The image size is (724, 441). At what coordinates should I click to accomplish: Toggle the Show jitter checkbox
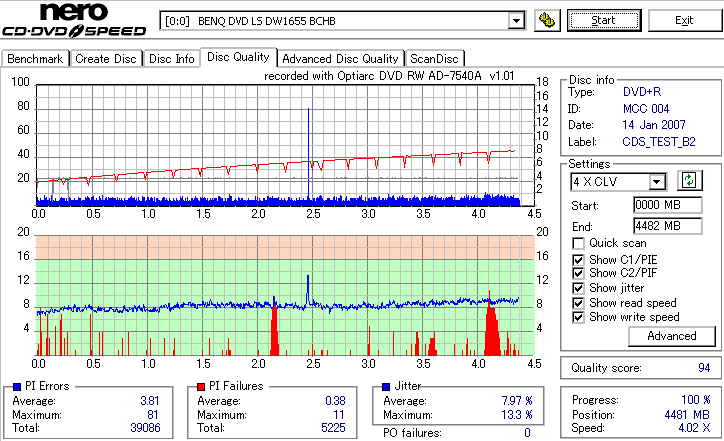(x=578, y=288)
